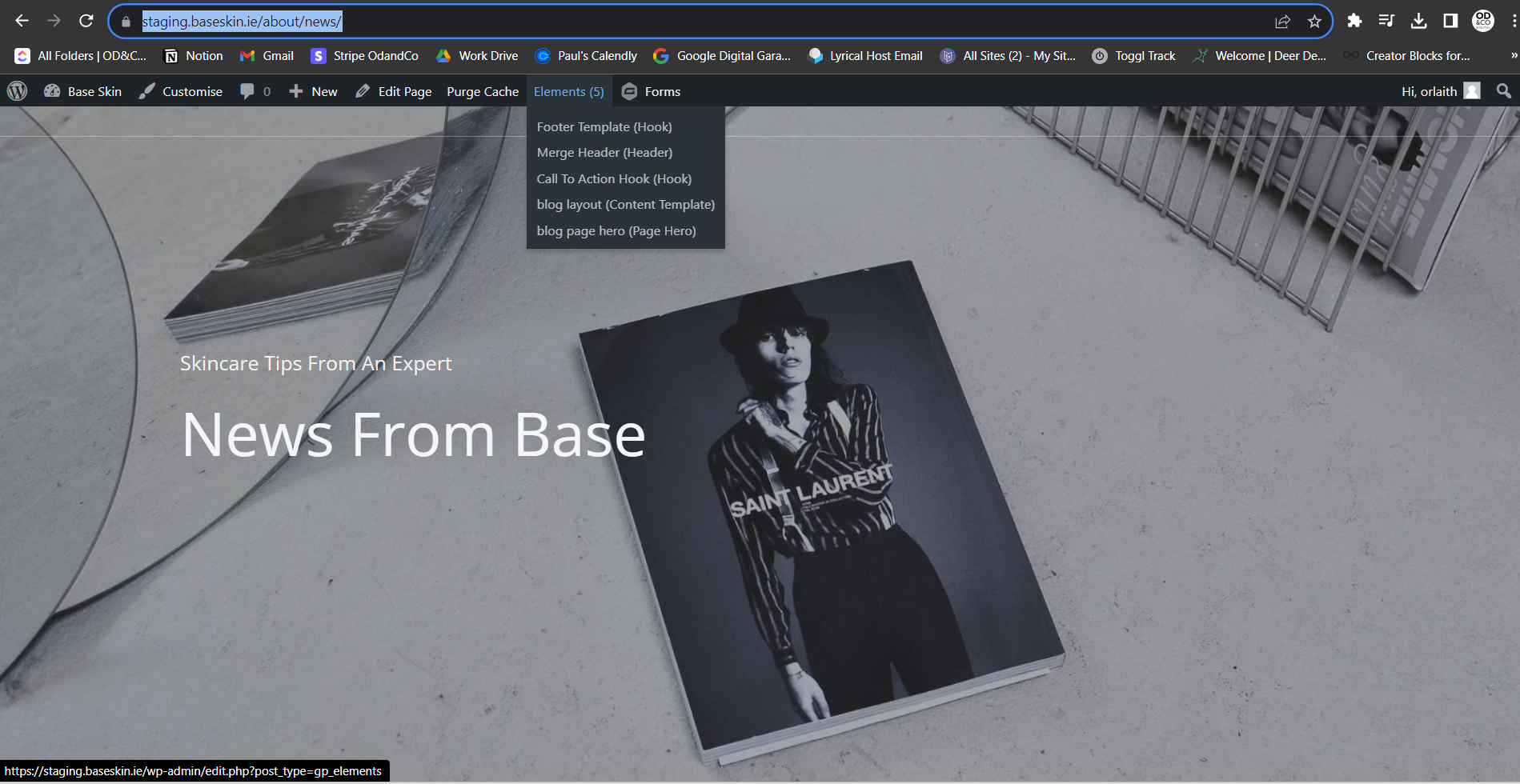Go back to the previous page
This screenshot has height=784, width=1520.
(x=22, y=21)
